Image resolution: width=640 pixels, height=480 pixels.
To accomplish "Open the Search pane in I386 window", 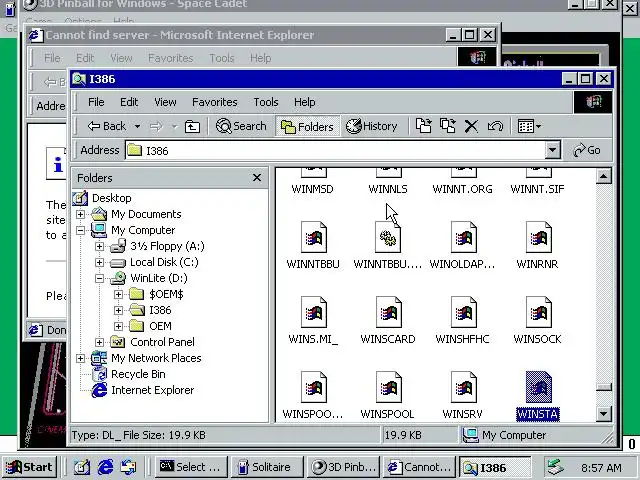I will point(241,126).
